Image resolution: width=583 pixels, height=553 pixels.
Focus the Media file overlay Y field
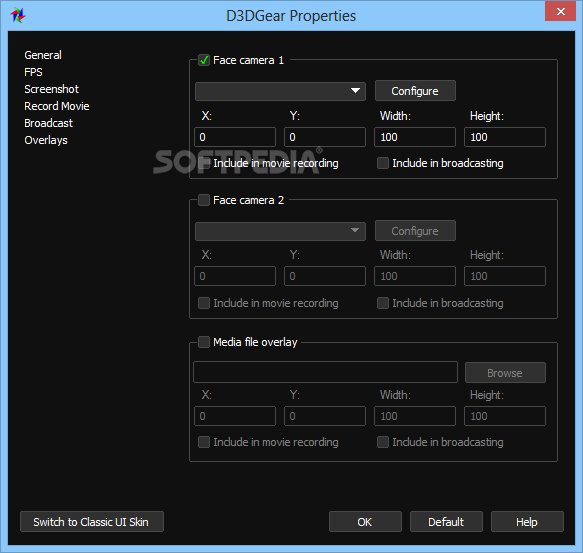325,416
